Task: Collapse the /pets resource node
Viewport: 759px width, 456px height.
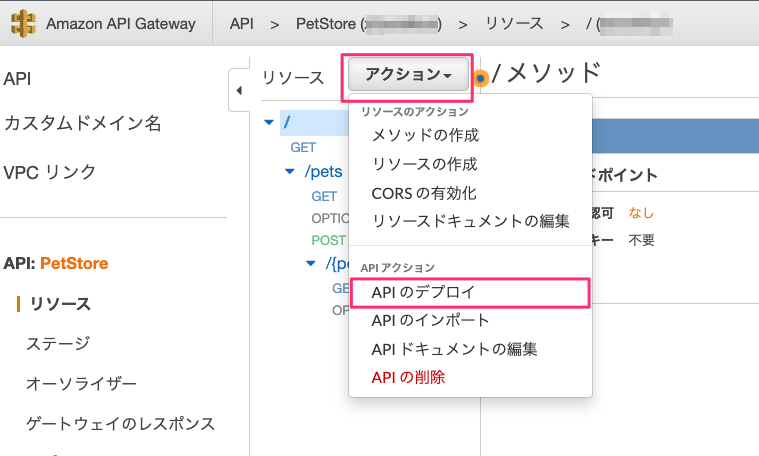Action: [x=289, y=171]
